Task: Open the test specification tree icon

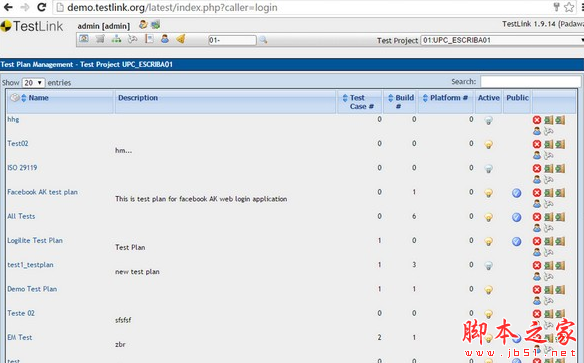Action: pos(117,39)
